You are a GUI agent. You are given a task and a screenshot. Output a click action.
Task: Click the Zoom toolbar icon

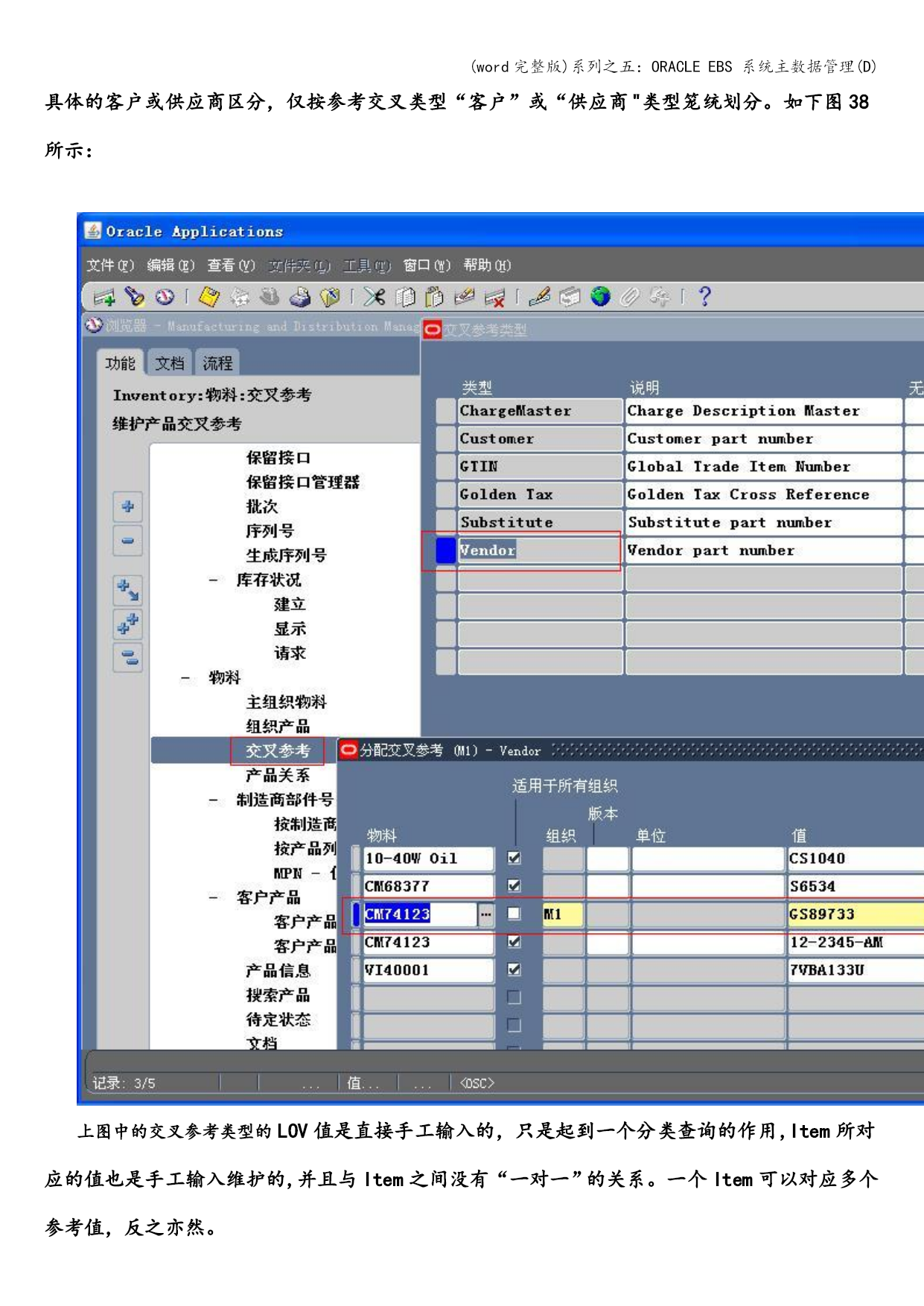tap(570, 297)
